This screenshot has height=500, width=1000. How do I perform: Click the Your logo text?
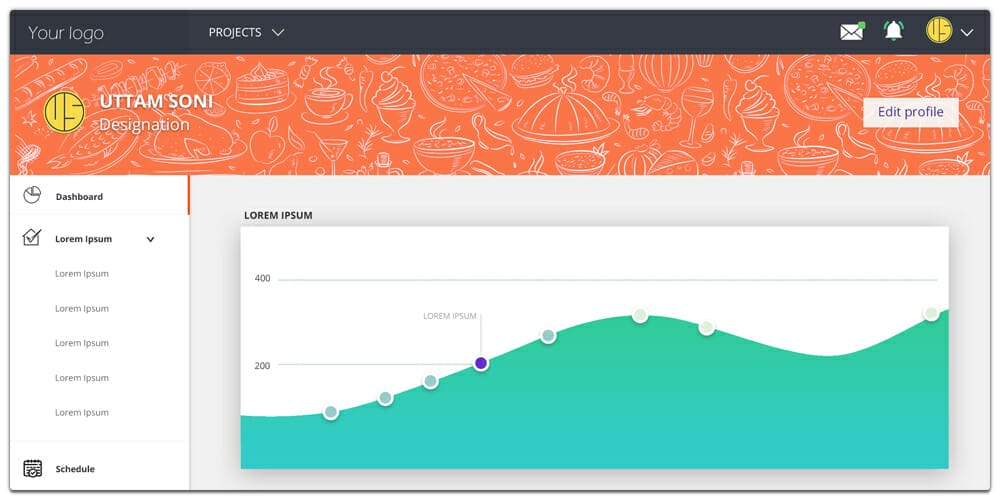click(66, 33)
